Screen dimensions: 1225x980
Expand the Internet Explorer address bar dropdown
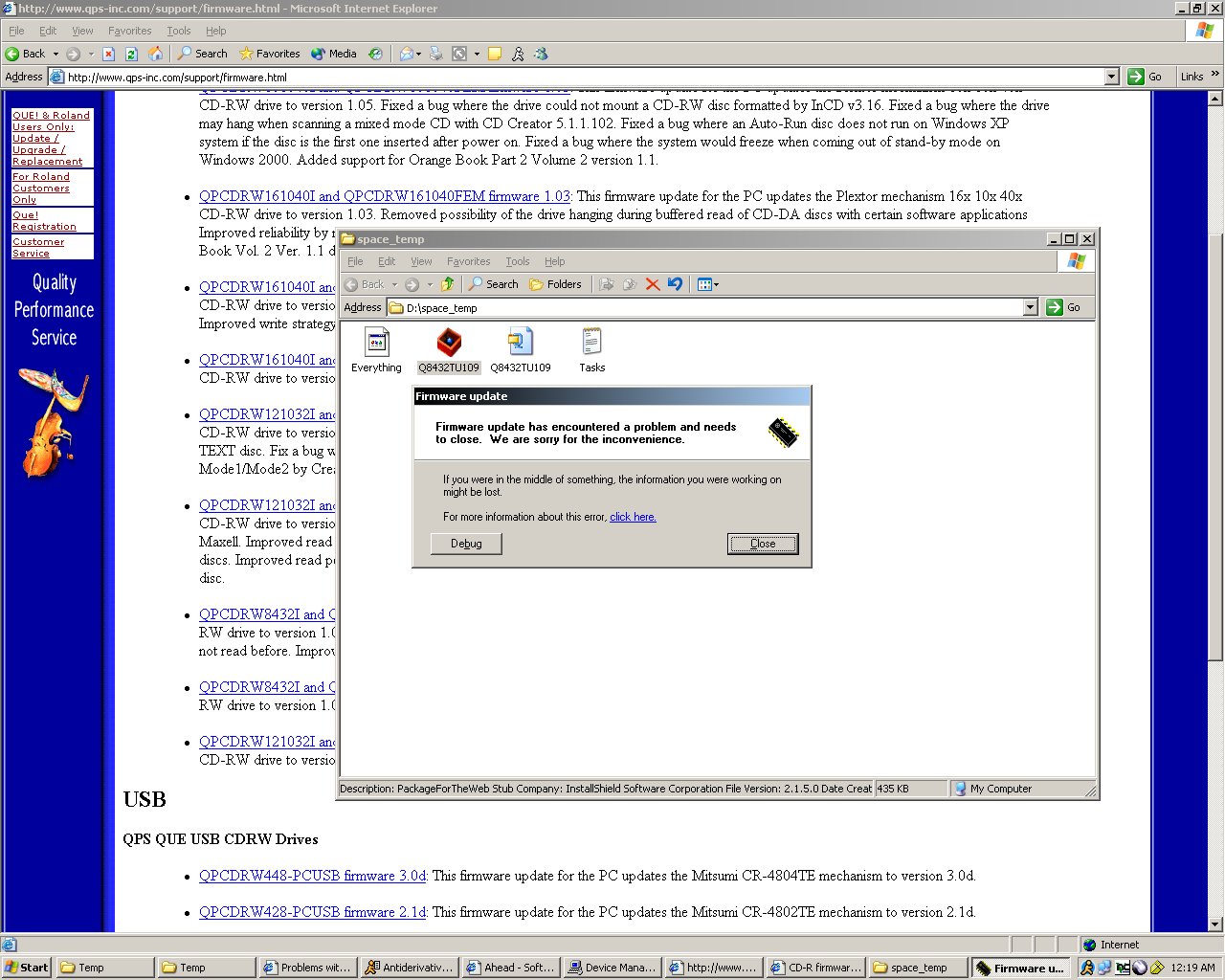[1111, 77]
